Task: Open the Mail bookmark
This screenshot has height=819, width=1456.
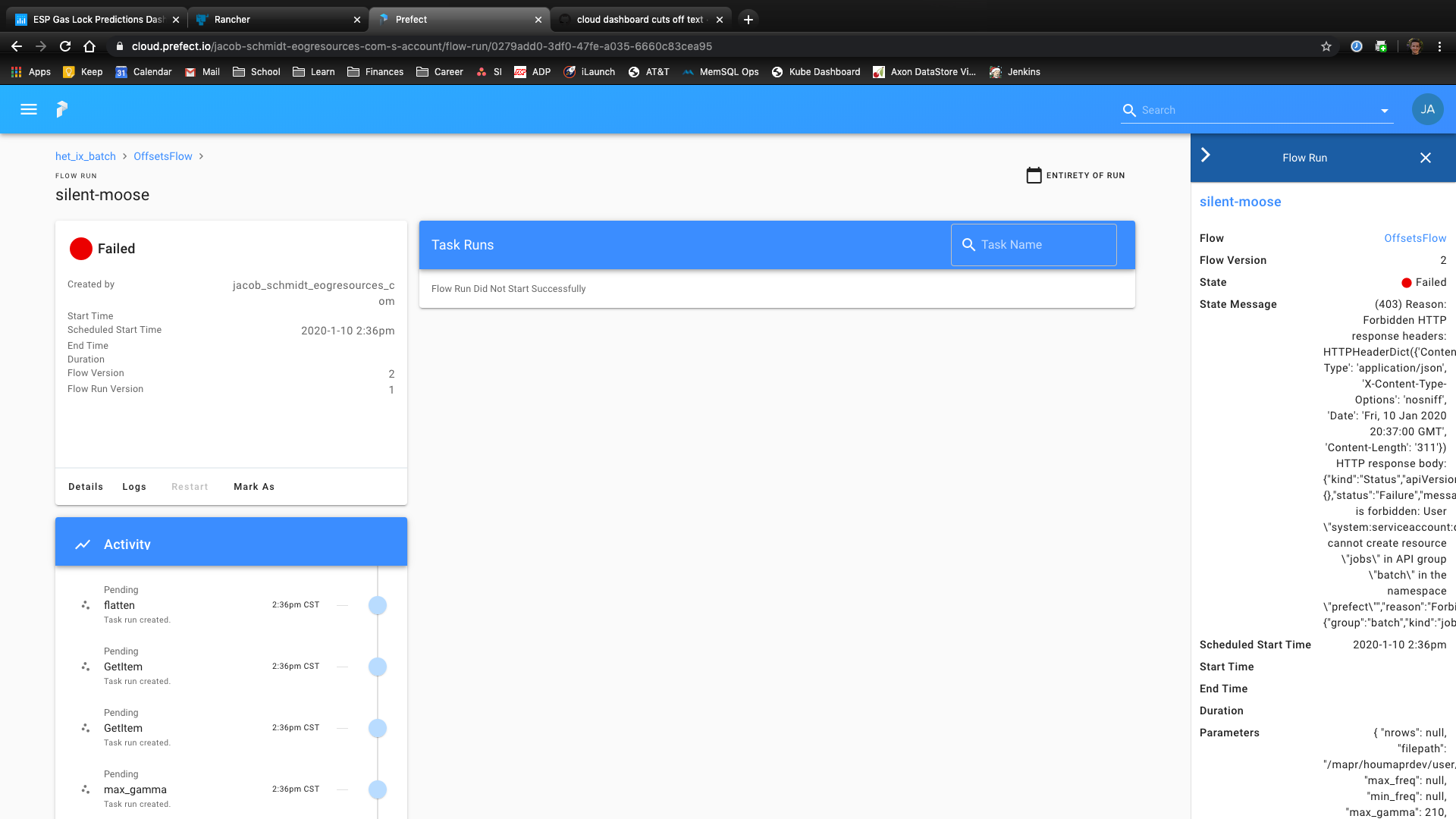Action: tap(202, 72)
